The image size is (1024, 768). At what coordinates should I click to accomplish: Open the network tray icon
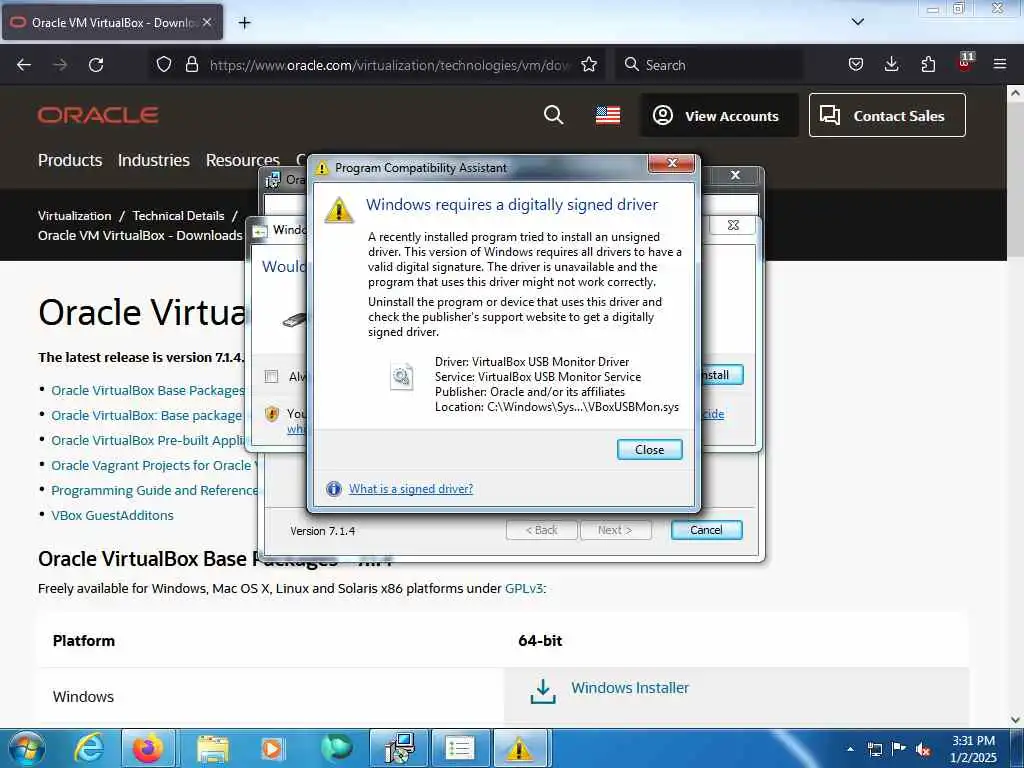point(874,749)
